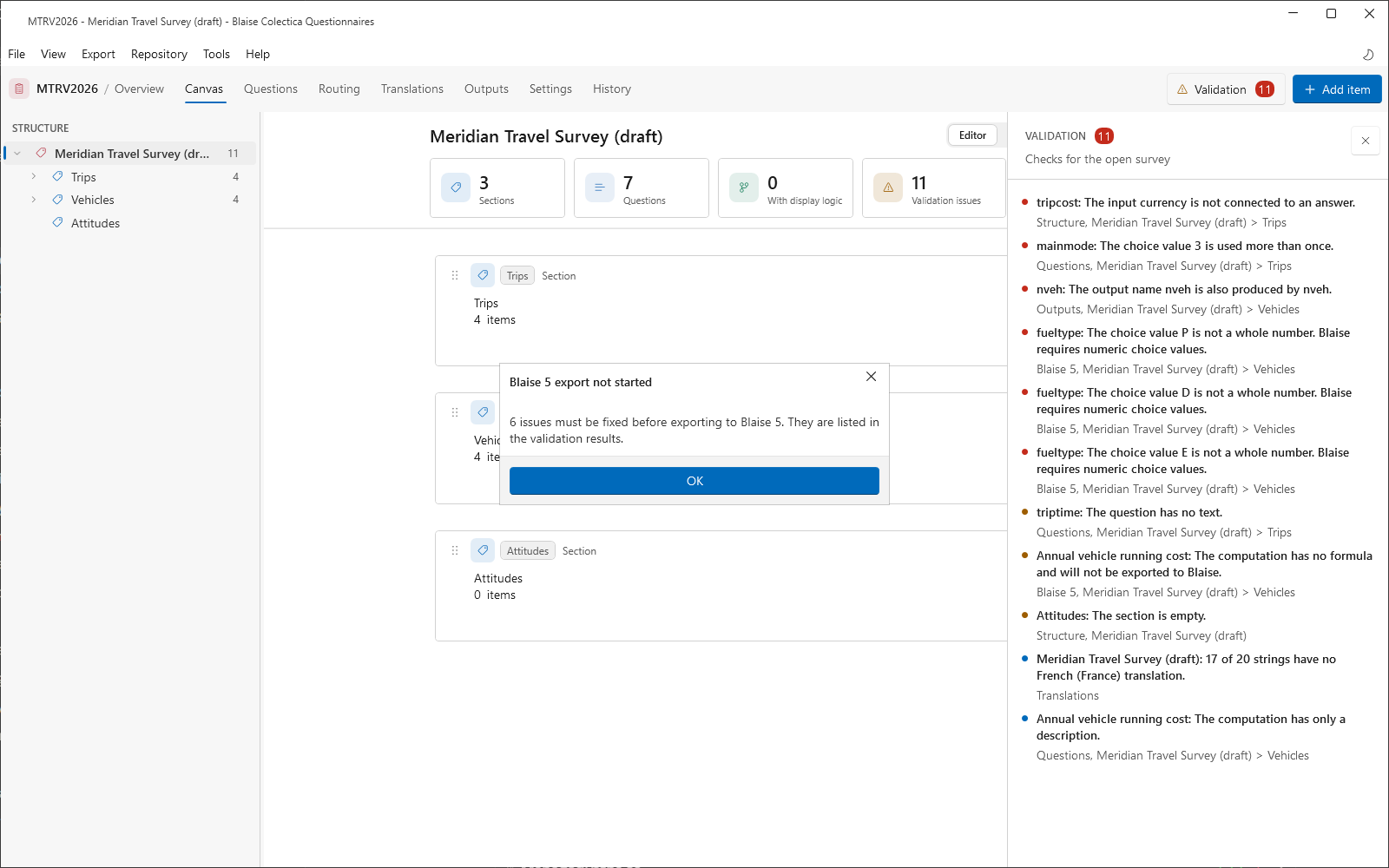
Task: Click the Attitudes tag icon in structure tree
Action: click(57, 223)
